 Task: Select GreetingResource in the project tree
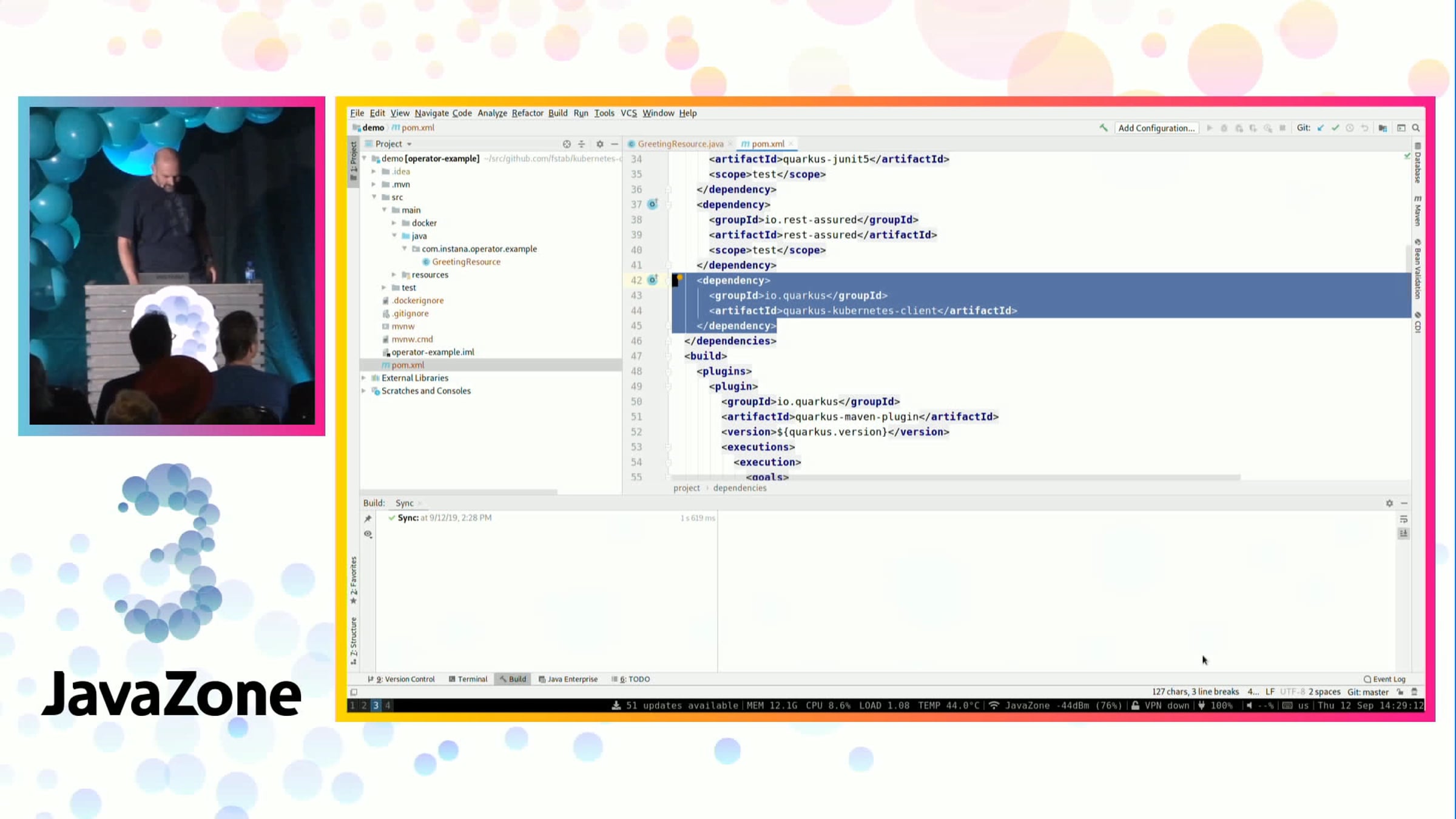[x=461, y=261]
